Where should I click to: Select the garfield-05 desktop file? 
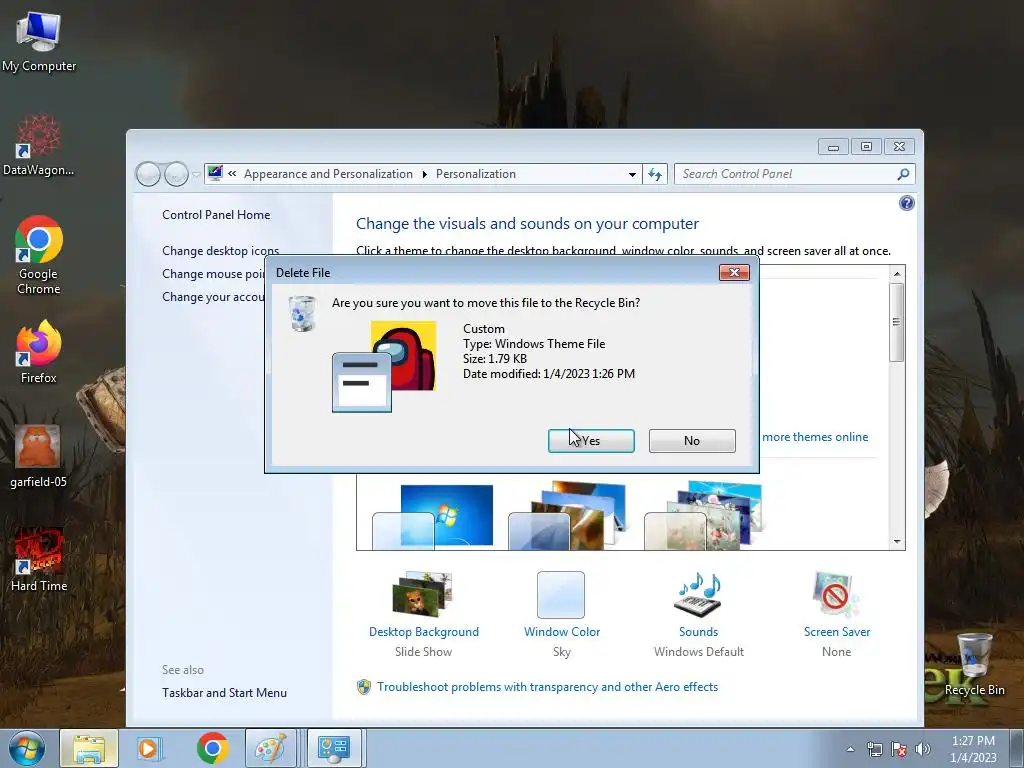[39, 456]
